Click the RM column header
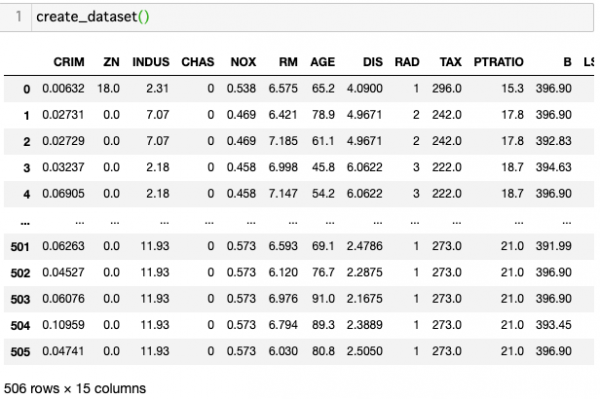600x399 pixels. click(x=288, y=62)
